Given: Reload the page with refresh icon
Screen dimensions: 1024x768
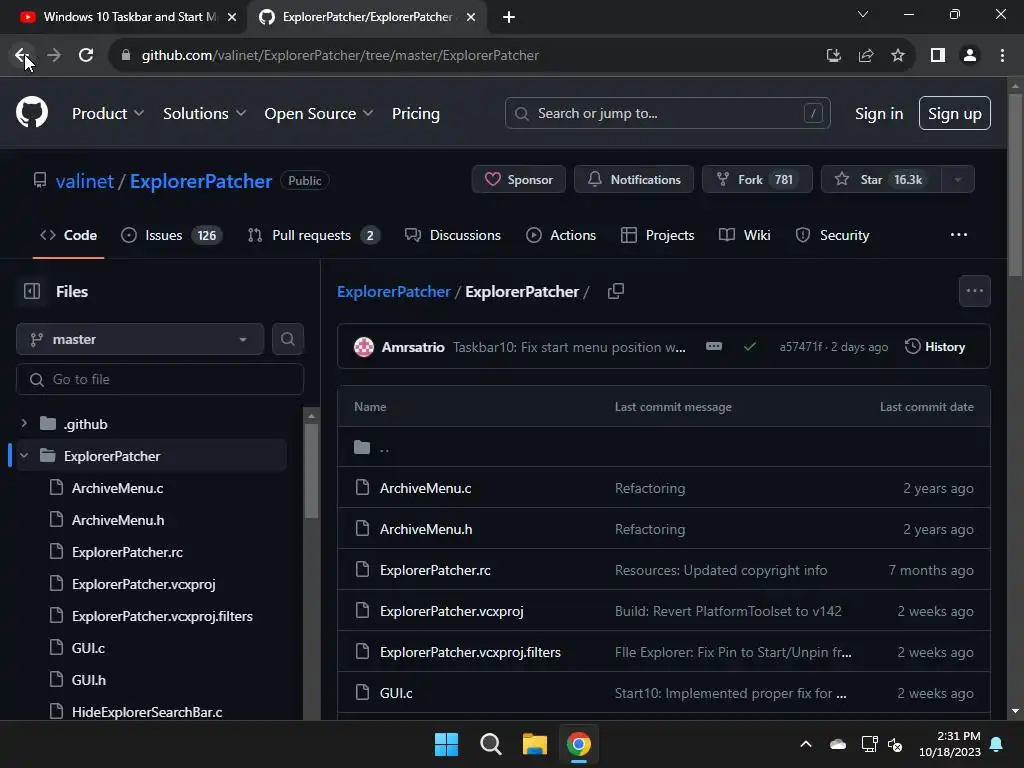Looking at the screenshot, I should point(86,55).
